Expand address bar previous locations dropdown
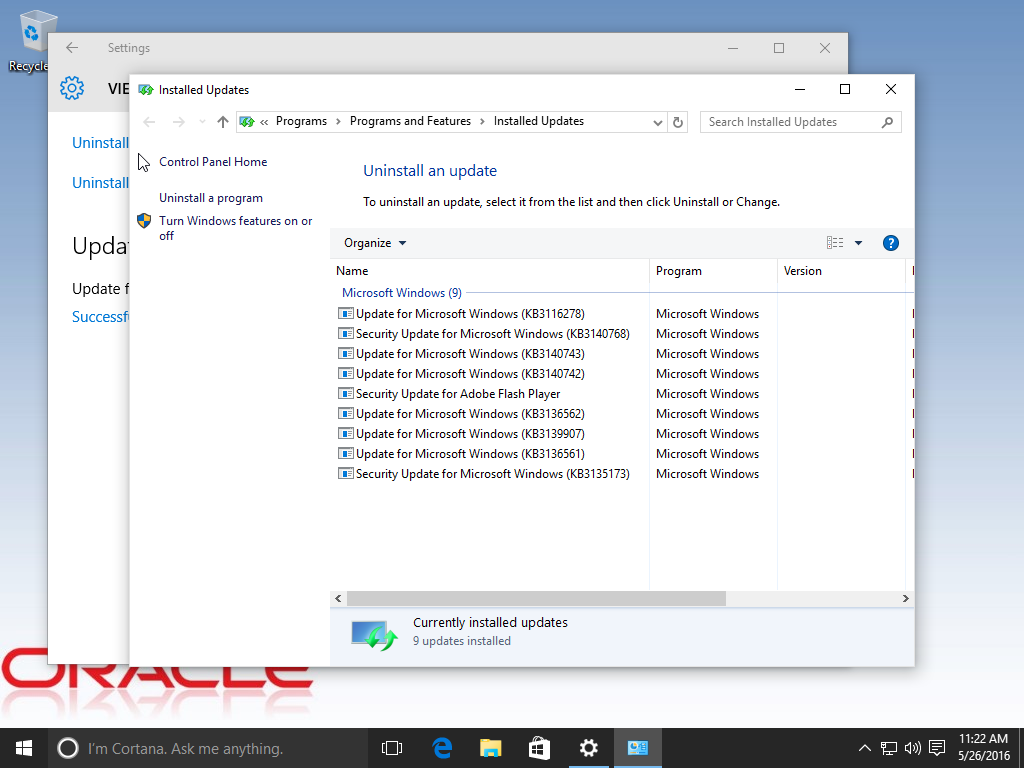This screenshot has height=768, width=1024. pyautogui.click(x=657, y=122)
